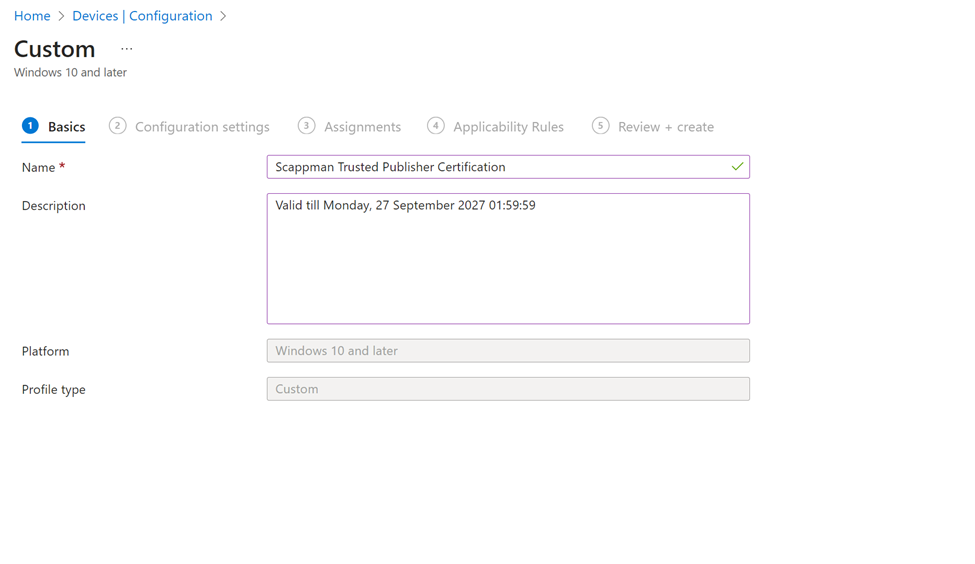Click the step 3 circle icon
Viewport: 975px width, 564px height.
click(306, 126)
